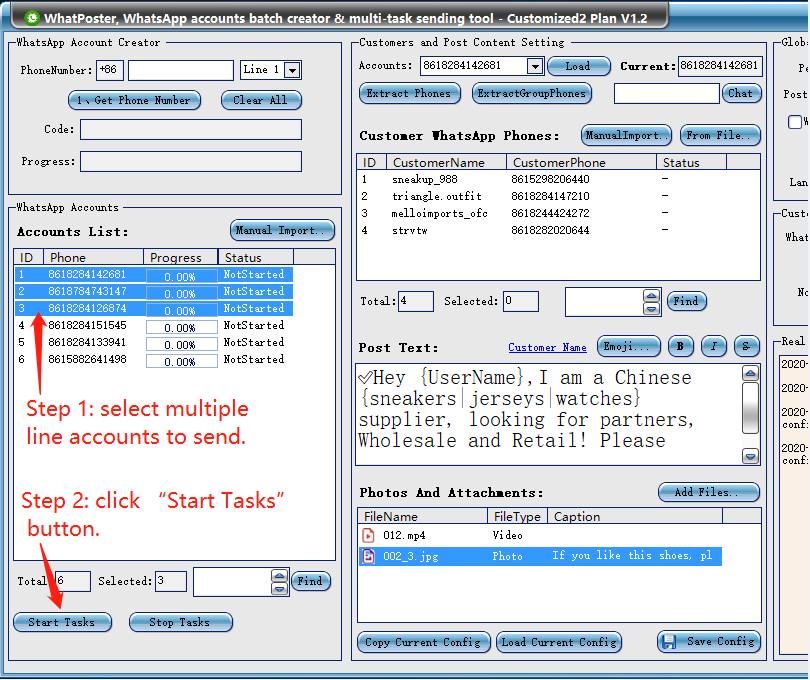Select customer melloimports_ofc
Screen dimensions: 810x680
click(x=542, y=213)
